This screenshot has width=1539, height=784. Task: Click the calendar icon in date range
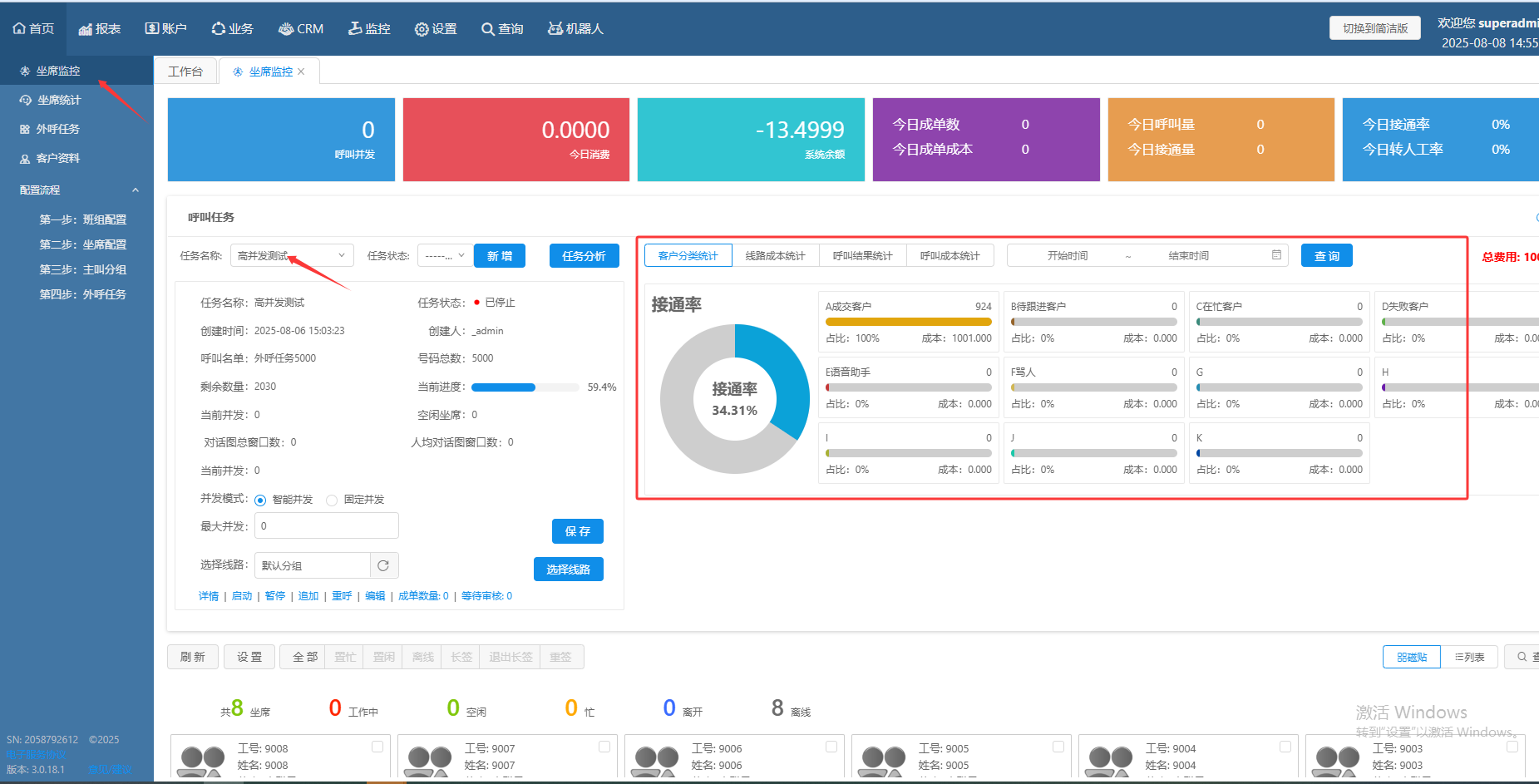[1276, 255]
